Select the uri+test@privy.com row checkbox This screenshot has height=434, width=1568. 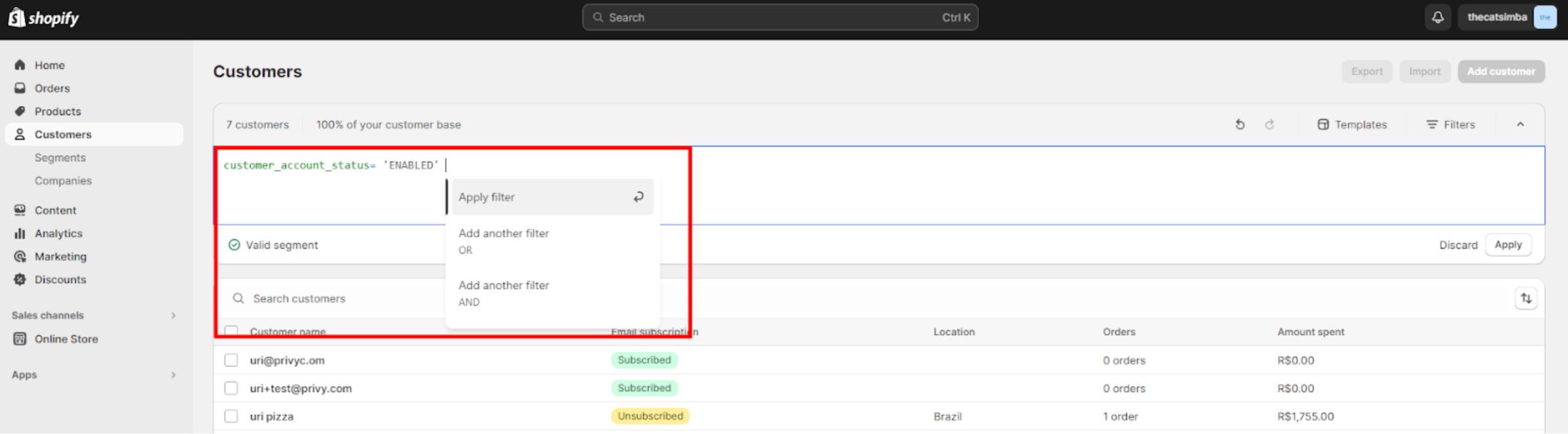[x=231, y=388]
